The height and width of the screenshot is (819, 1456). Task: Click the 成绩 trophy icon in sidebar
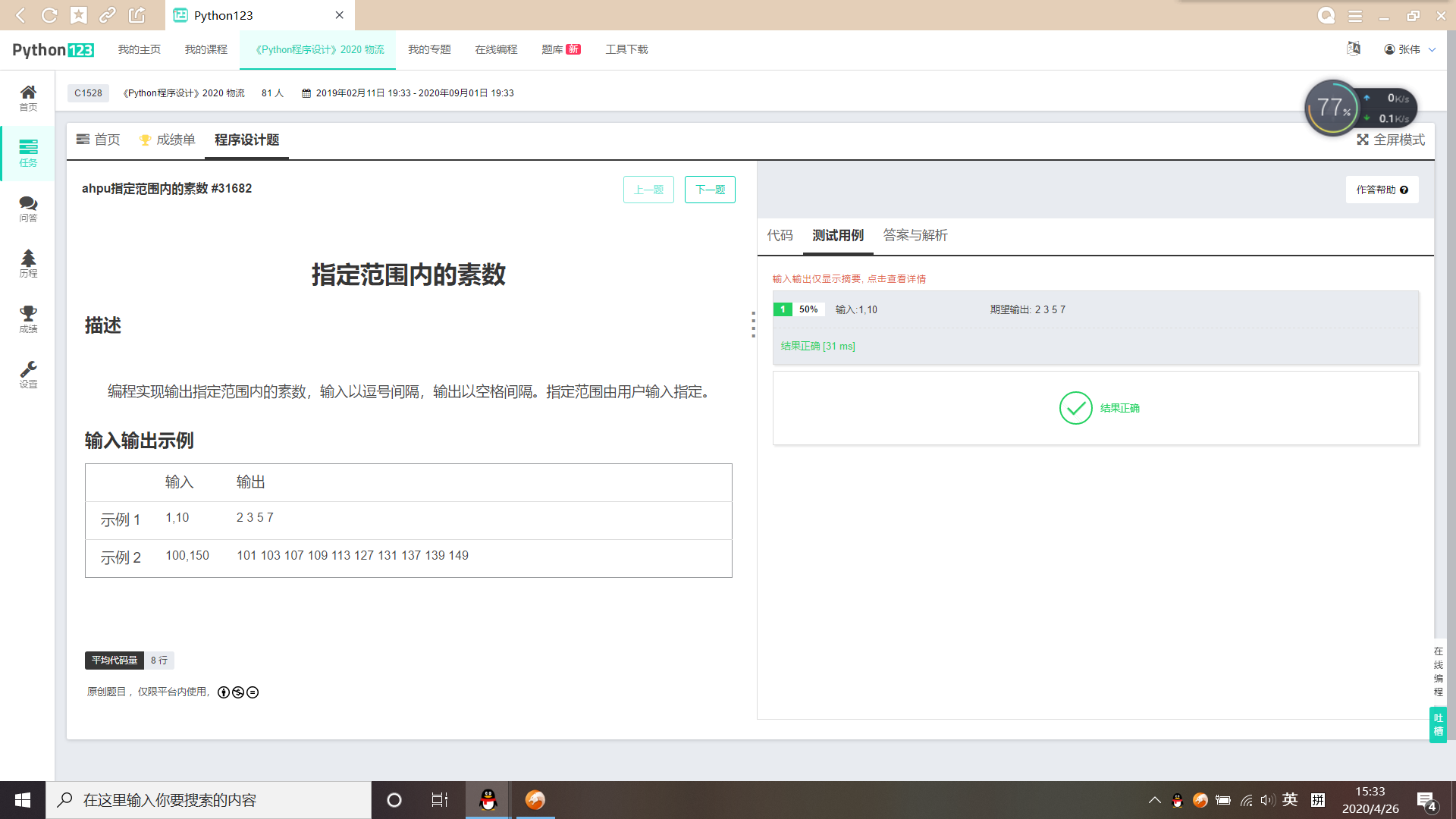click(28, 318)
